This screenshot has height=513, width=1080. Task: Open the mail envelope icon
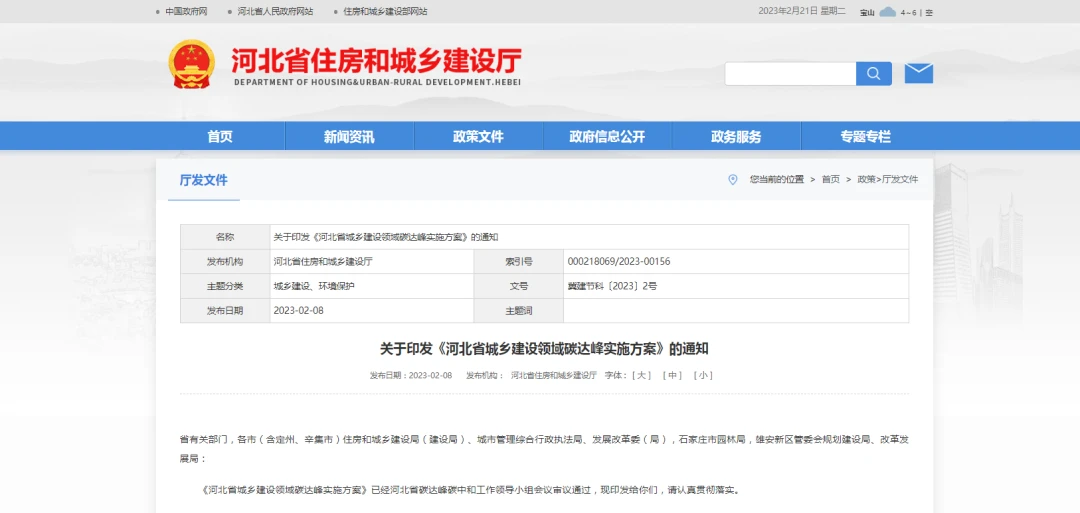pos(918,74)
